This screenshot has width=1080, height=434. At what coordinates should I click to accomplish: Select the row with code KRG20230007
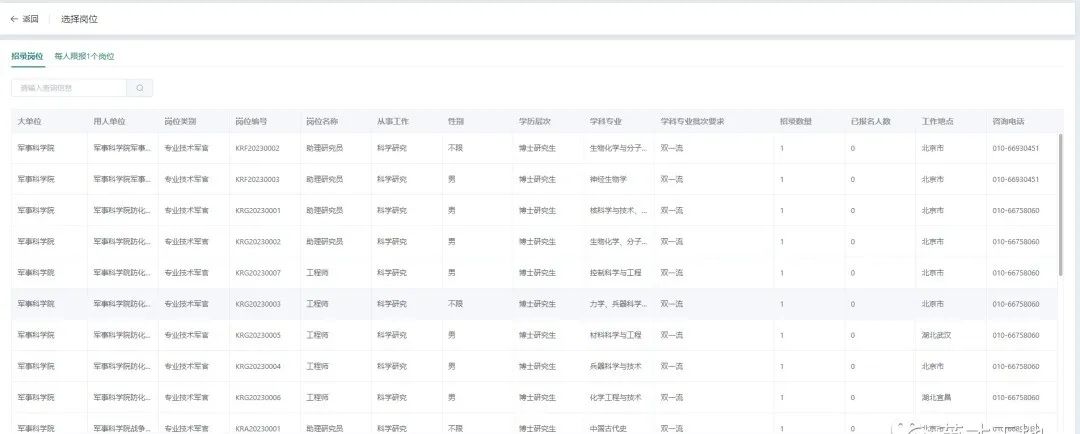[534, 273]
